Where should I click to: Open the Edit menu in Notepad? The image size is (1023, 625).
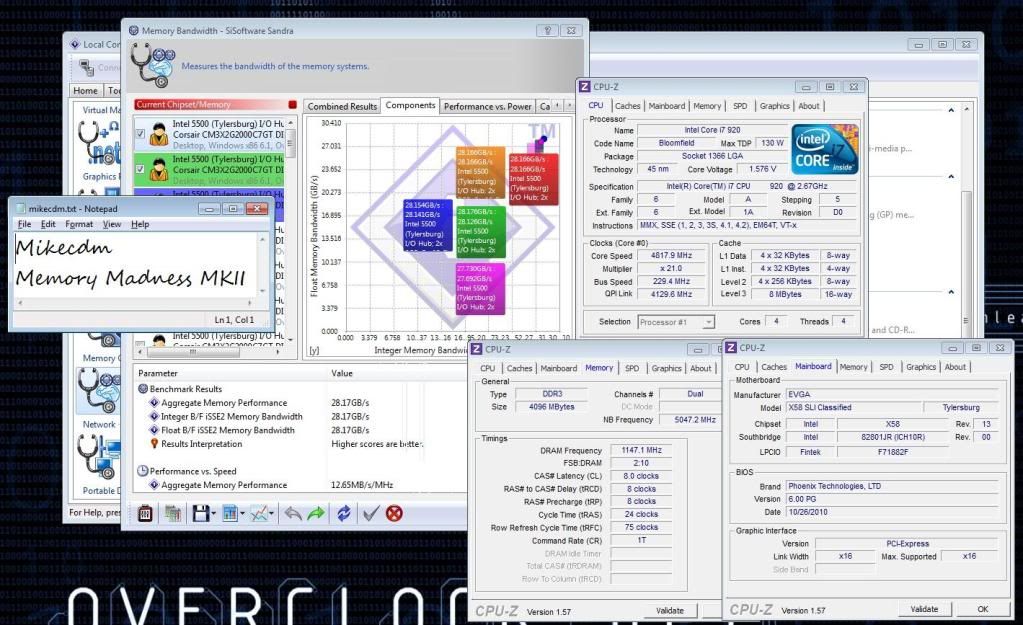click(48, 224)
